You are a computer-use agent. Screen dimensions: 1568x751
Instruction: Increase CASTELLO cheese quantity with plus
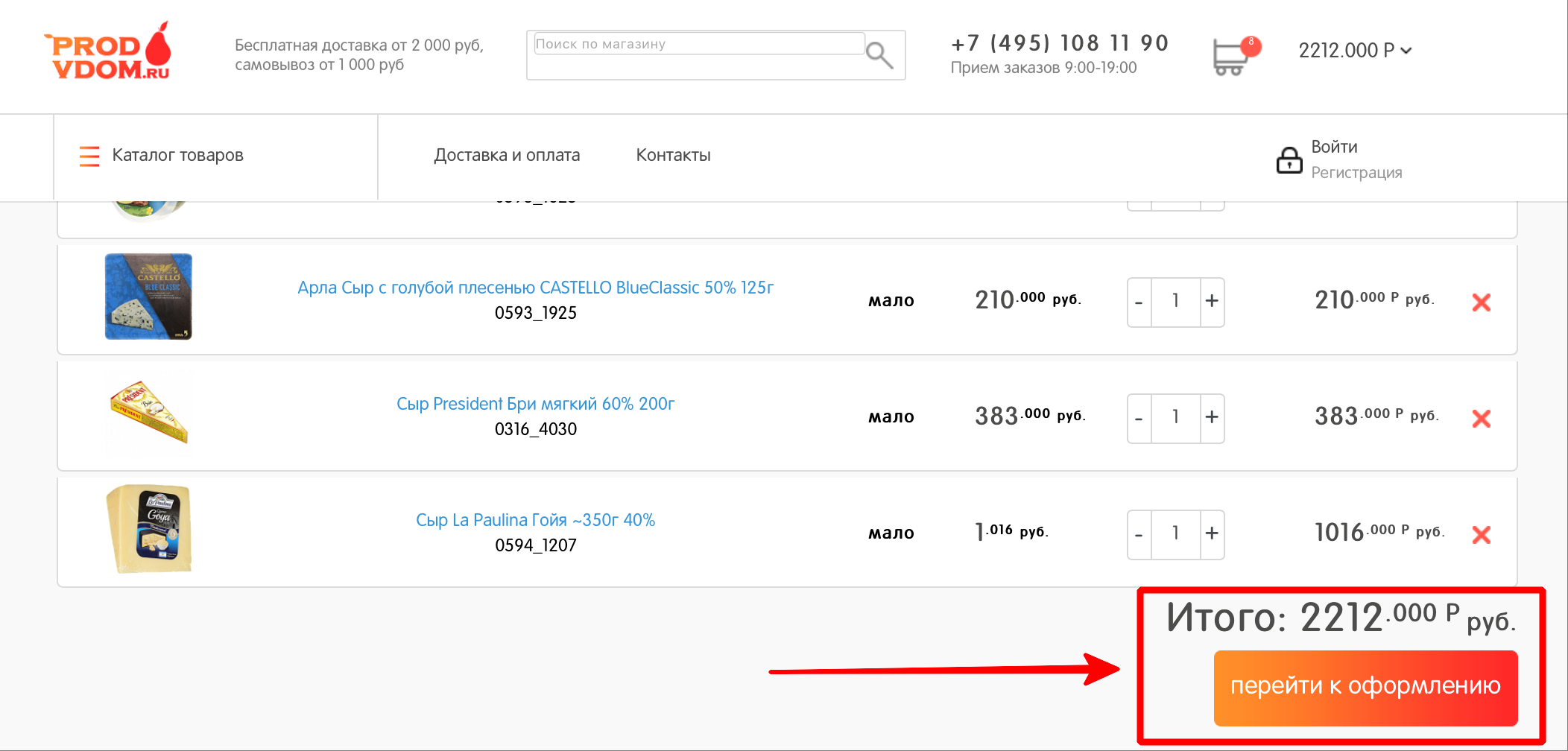(1212, 302)
